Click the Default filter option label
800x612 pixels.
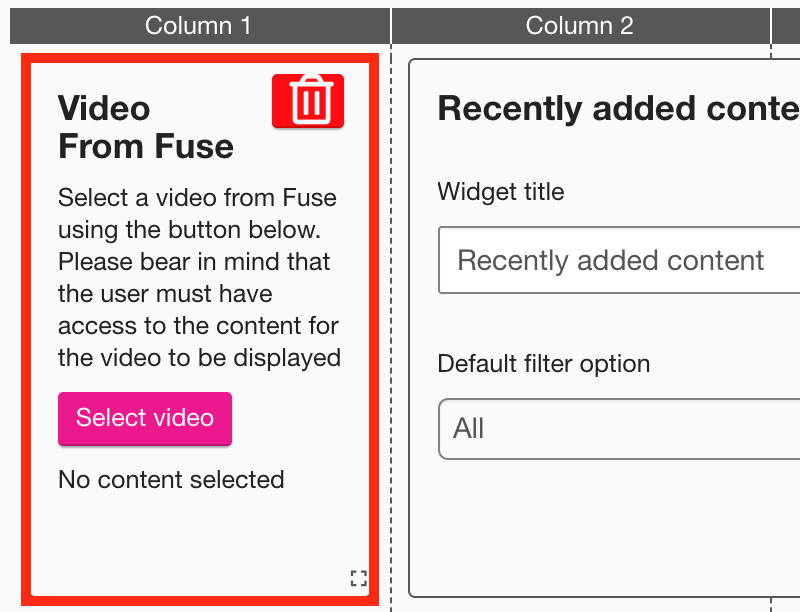point(544,363)
